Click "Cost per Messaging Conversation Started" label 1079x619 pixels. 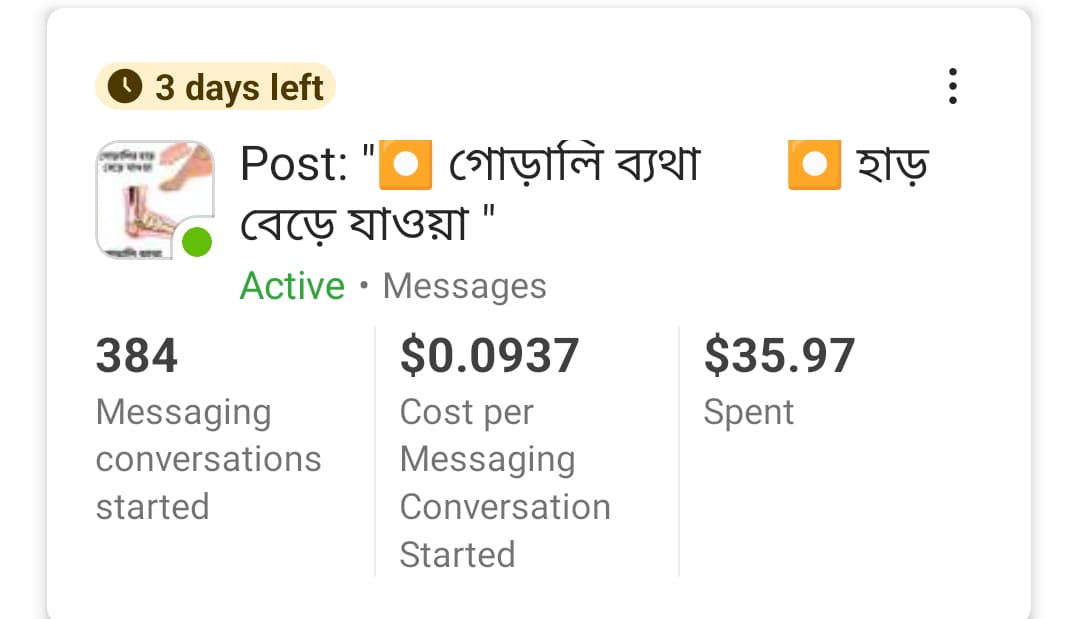(x=505, y=483)
